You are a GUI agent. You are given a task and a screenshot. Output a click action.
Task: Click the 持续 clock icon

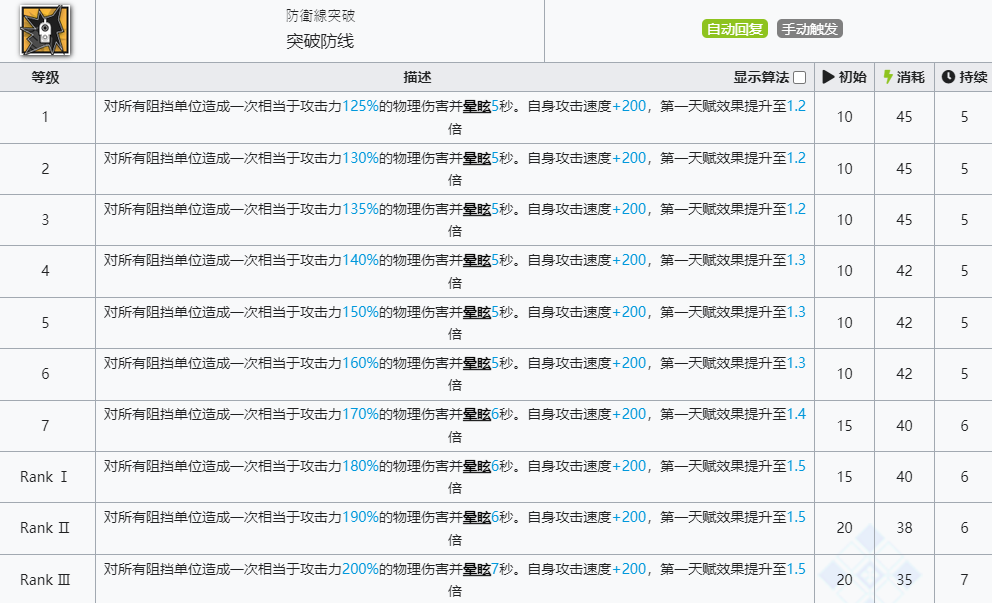tap(948, 77)
